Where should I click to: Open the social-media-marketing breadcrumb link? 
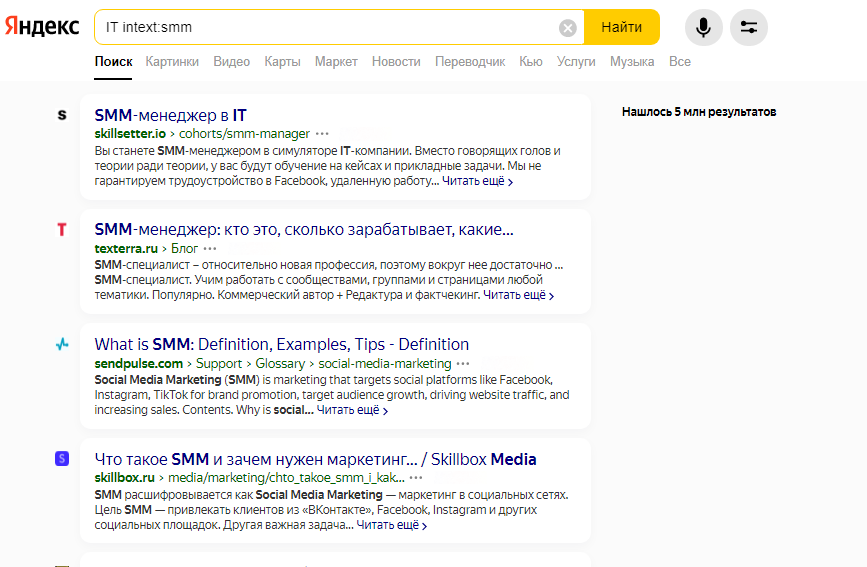pos(385,363)
